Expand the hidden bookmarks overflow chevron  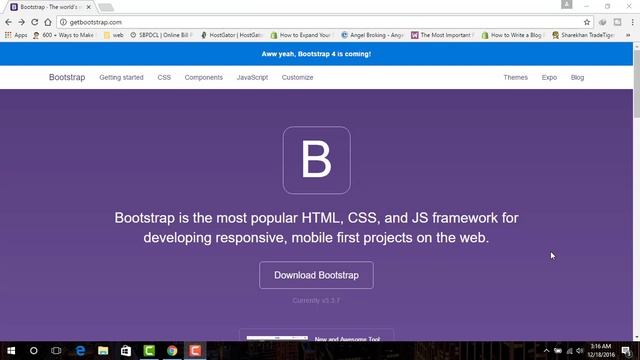pos(628,35)
